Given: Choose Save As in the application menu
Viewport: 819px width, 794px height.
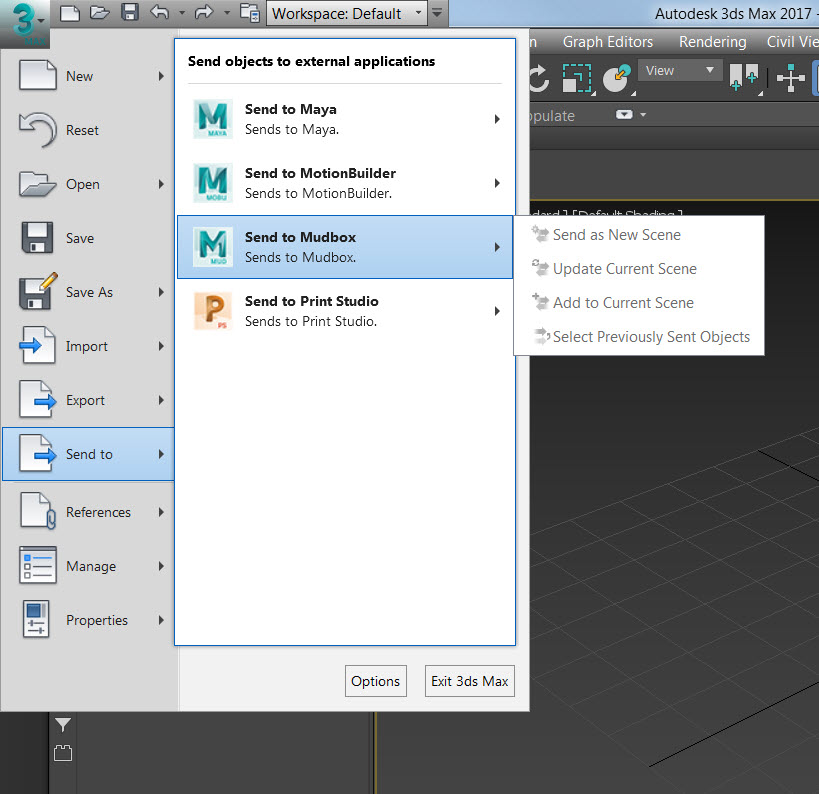Looking at the screenshot, I should coord(89,293).
